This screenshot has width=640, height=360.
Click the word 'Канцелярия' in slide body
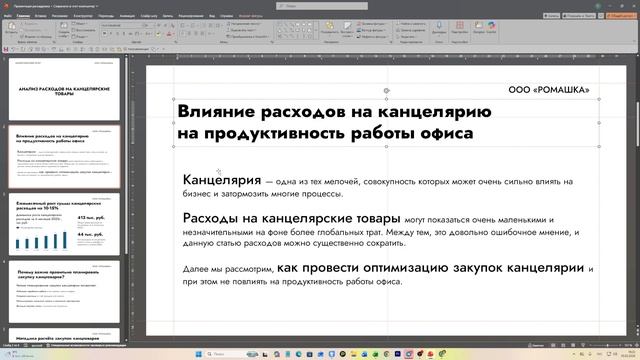pos(222,180)
